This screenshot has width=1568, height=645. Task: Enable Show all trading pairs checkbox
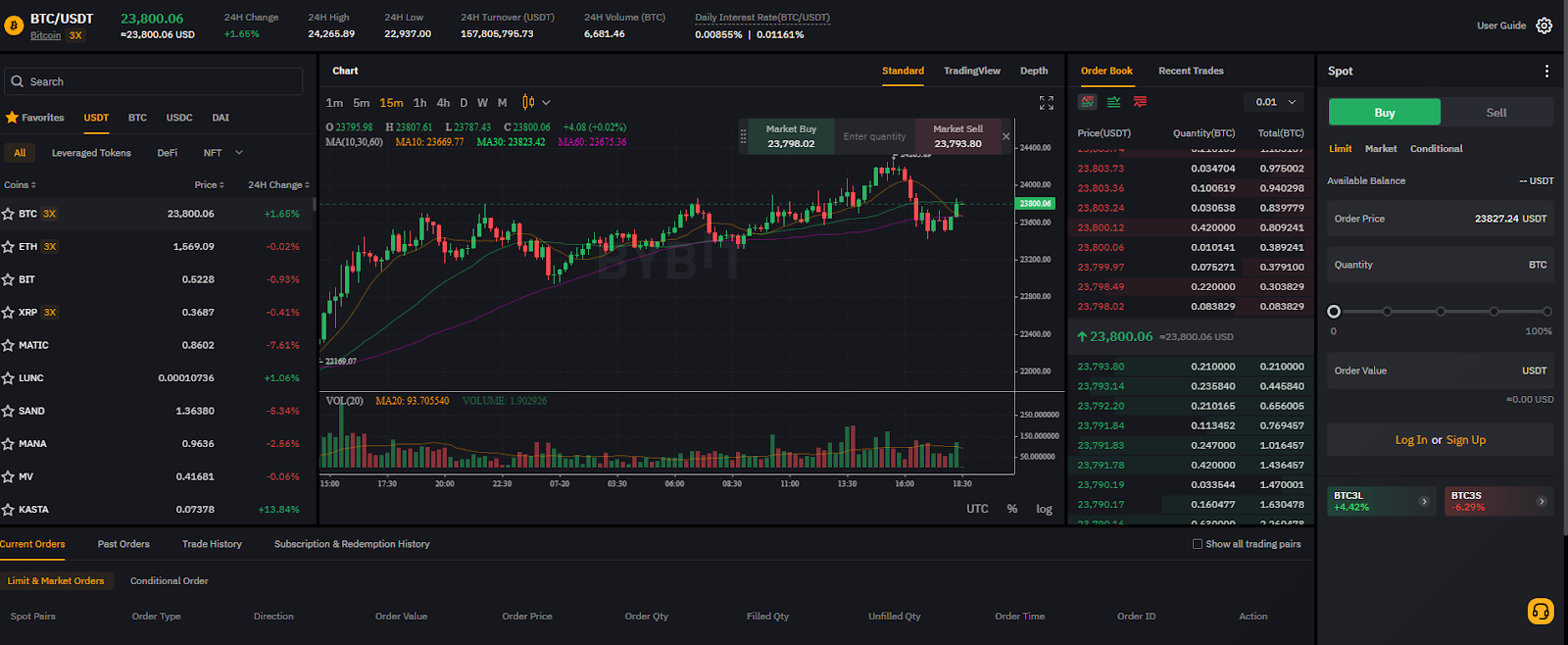(1198, 544)
